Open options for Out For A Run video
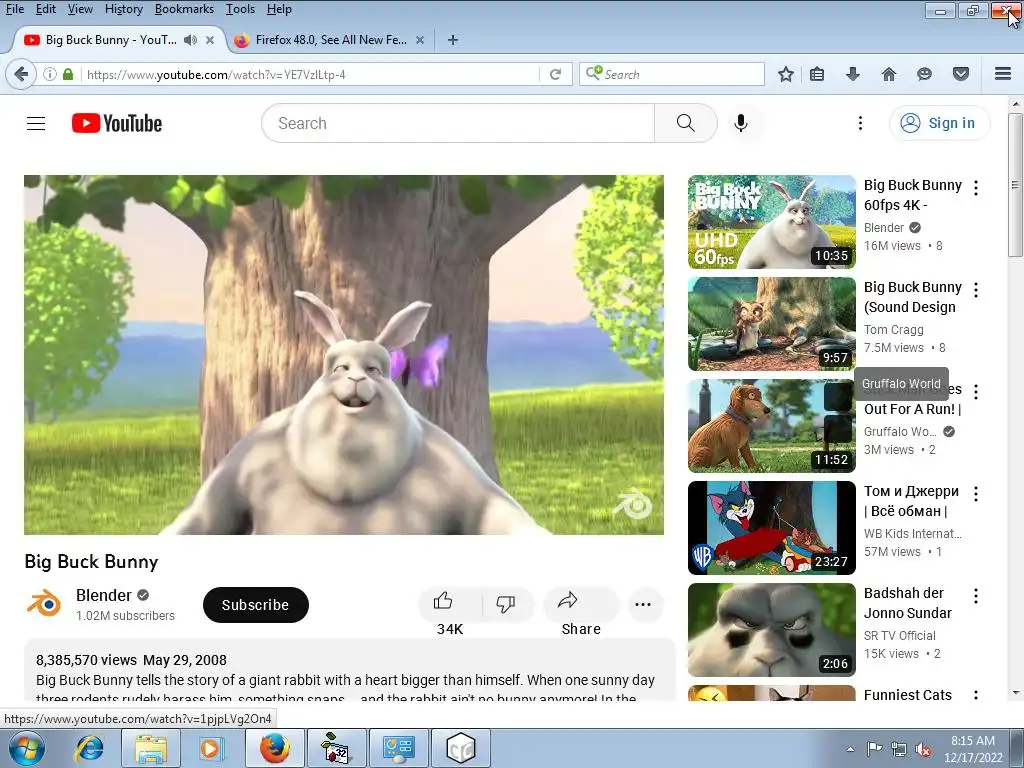 coord(976,392)
